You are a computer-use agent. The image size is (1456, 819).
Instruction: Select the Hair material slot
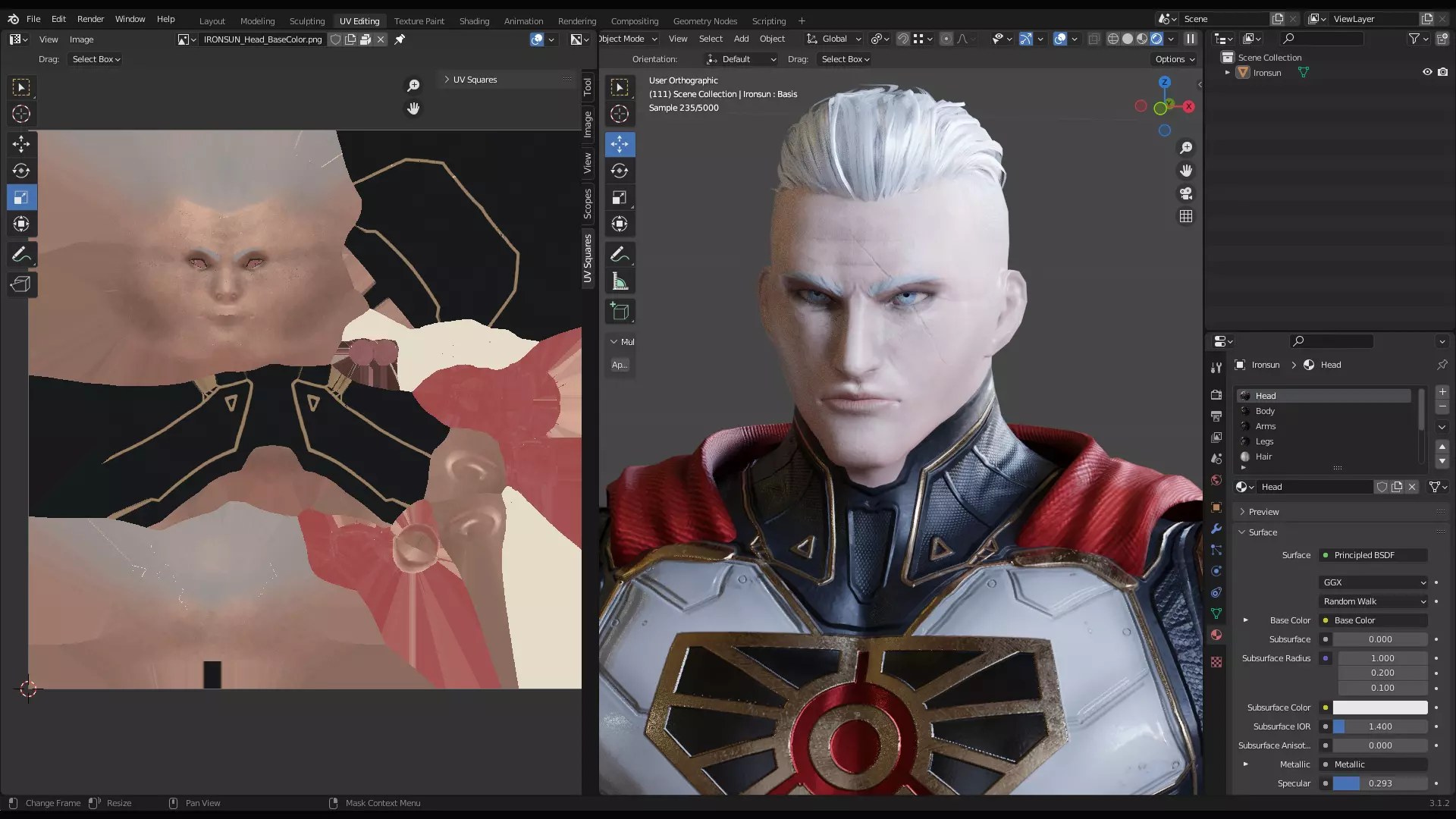(1324, 457)
